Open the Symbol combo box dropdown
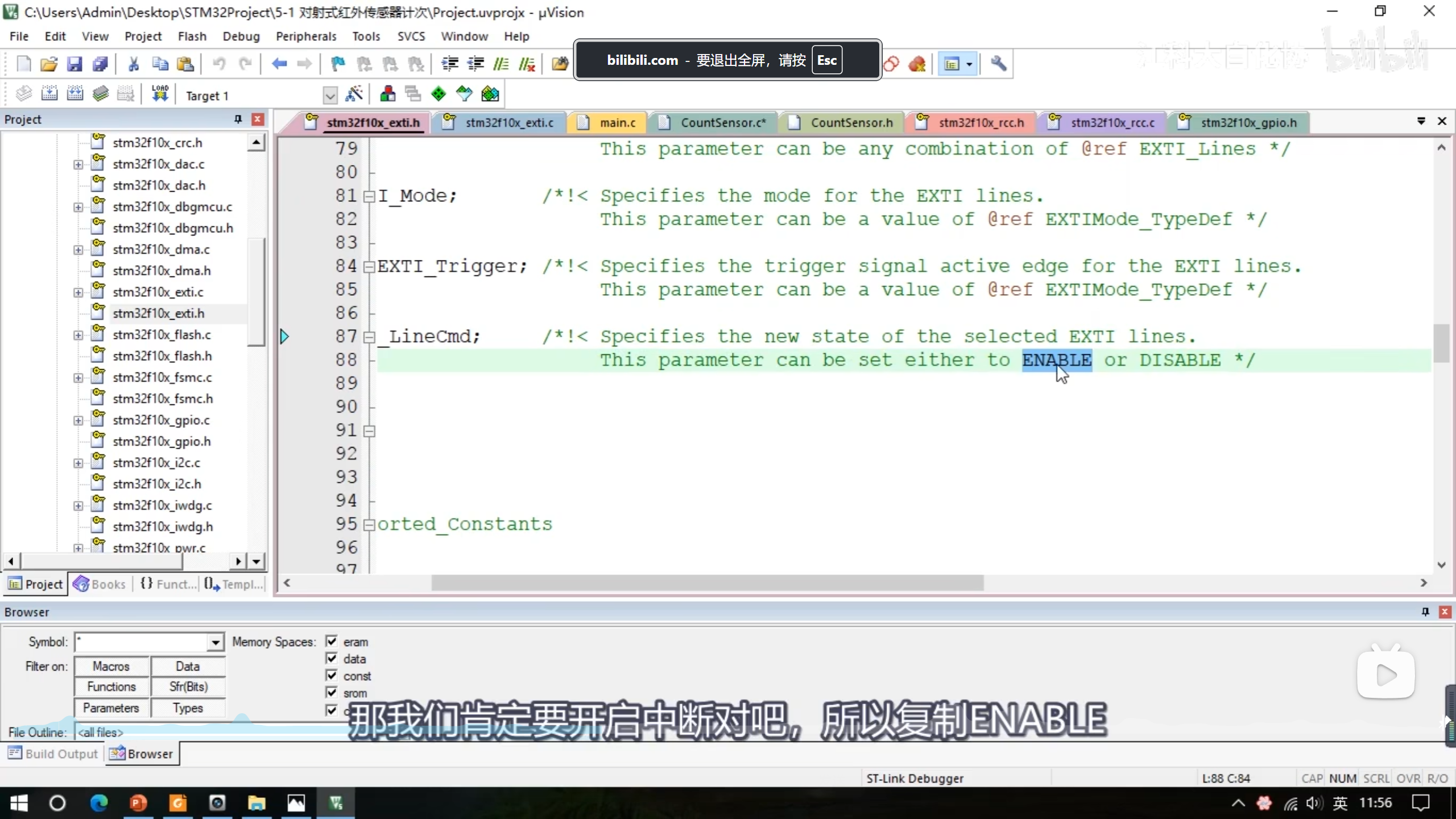 pyautogui.click(x=215, y=643)
